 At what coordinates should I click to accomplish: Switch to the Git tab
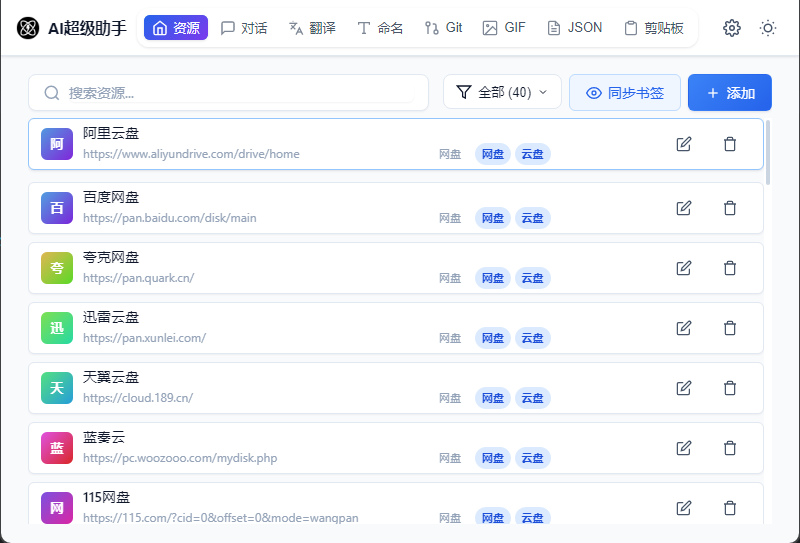(x=443, y=28)
